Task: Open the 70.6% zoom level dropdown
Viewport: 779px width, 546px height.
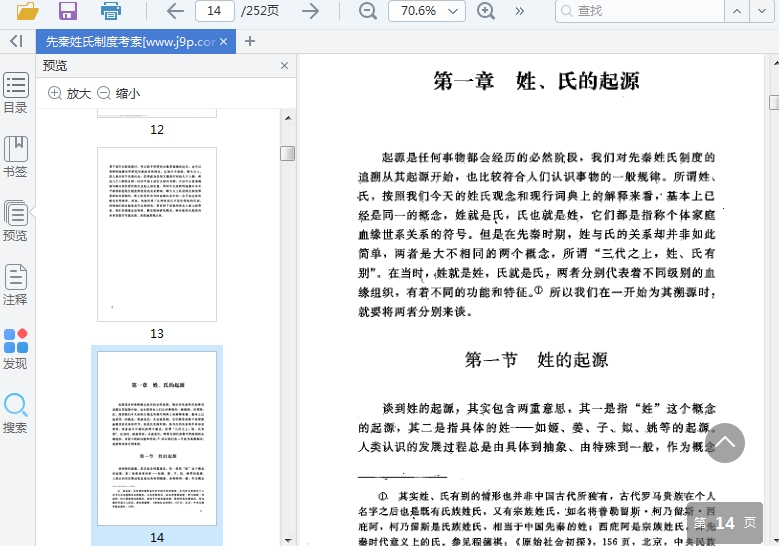Action: tap(427, 11)
